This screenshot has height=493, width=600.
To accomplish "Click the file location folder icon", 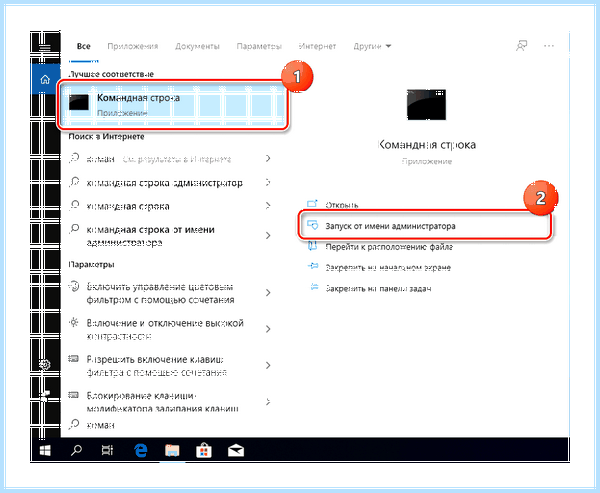I will click(313, 246).
